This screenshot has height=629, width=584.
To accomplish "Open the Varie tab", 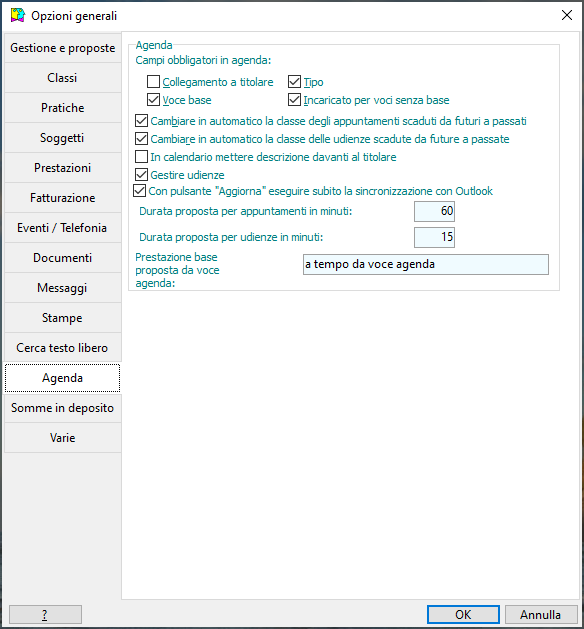I will [x=63, y=438].
